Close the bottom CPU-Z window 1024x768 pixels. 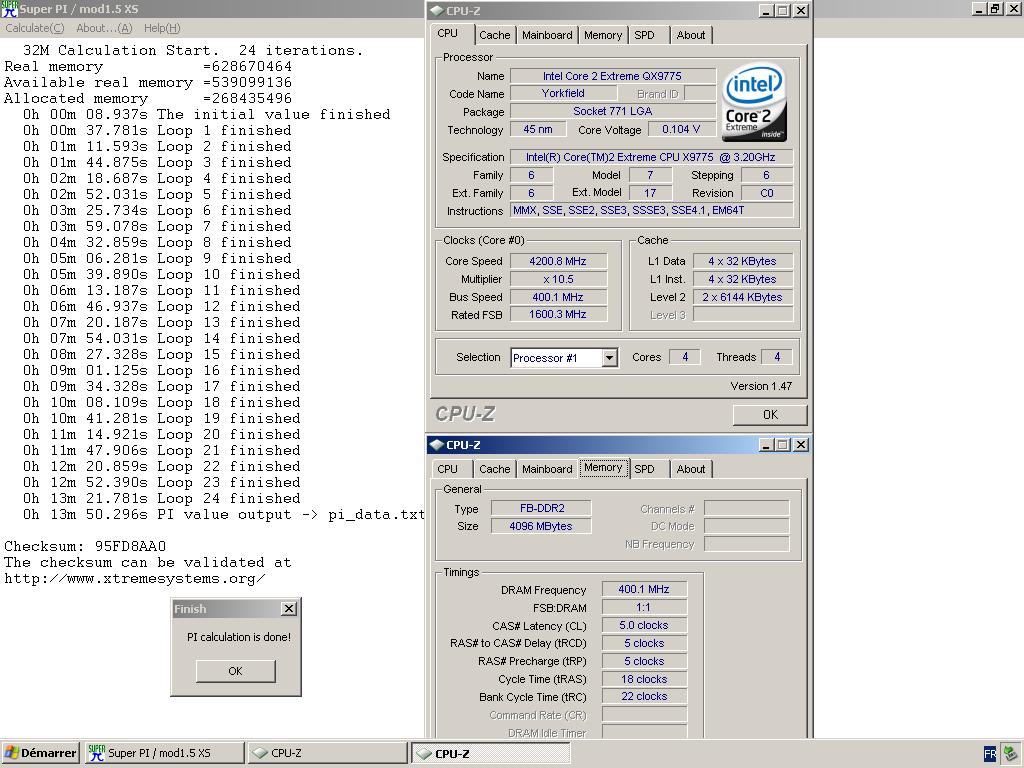801,445
